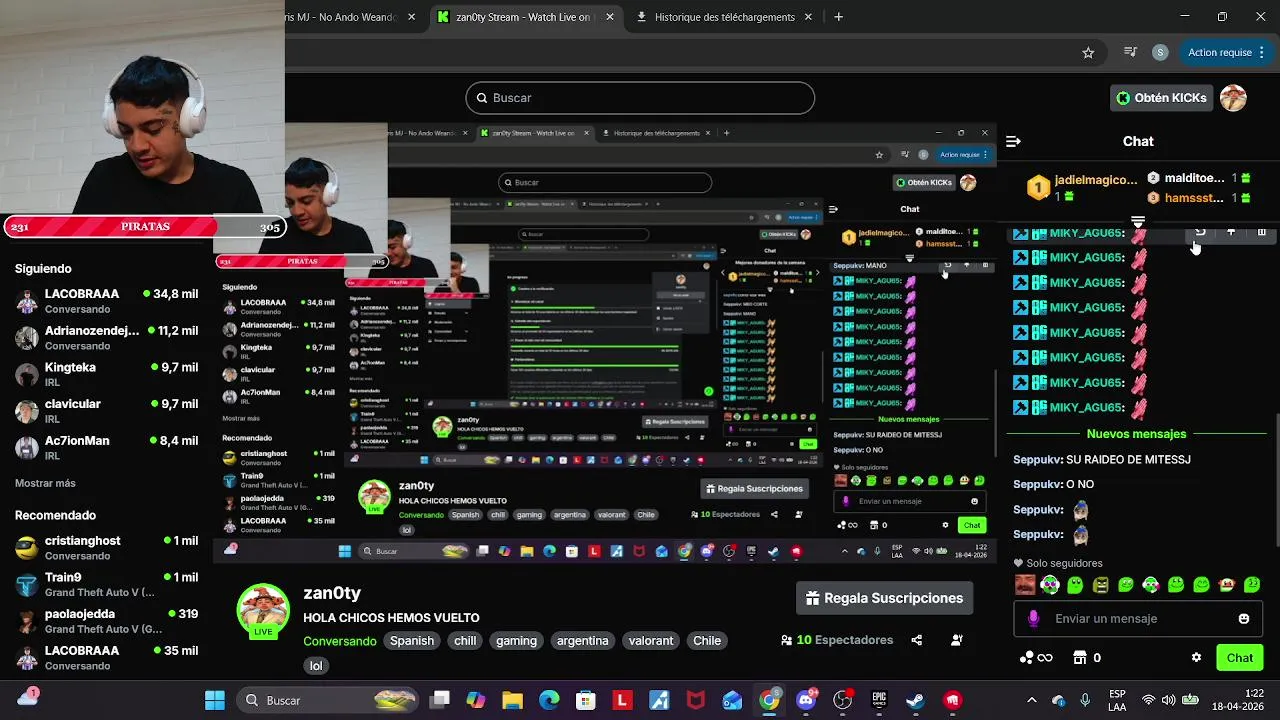Open the KICKs balance infinity icon
The width and height of the screenshot is (1280, 720).
1036,657
